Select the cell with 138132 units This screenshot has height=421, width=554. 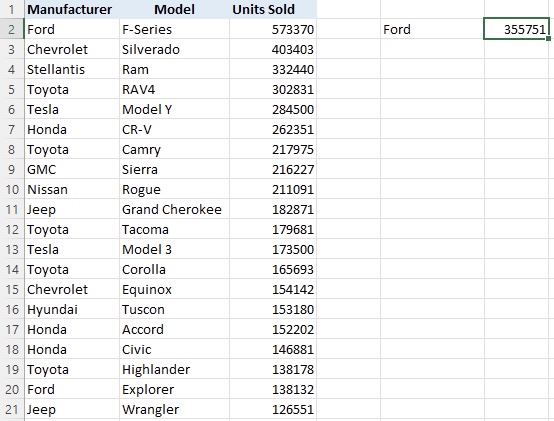coord(273,390)
